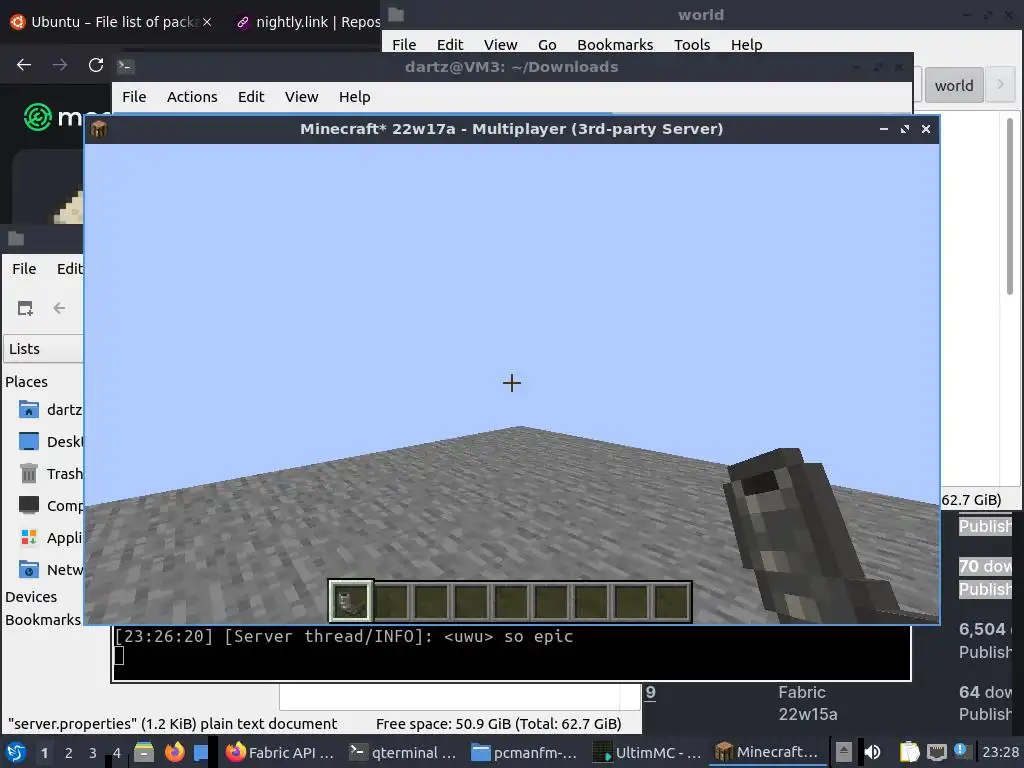Switch to the nightly.link browser tab
This screenshot has width=1024, height=768.
click(307, 22)
